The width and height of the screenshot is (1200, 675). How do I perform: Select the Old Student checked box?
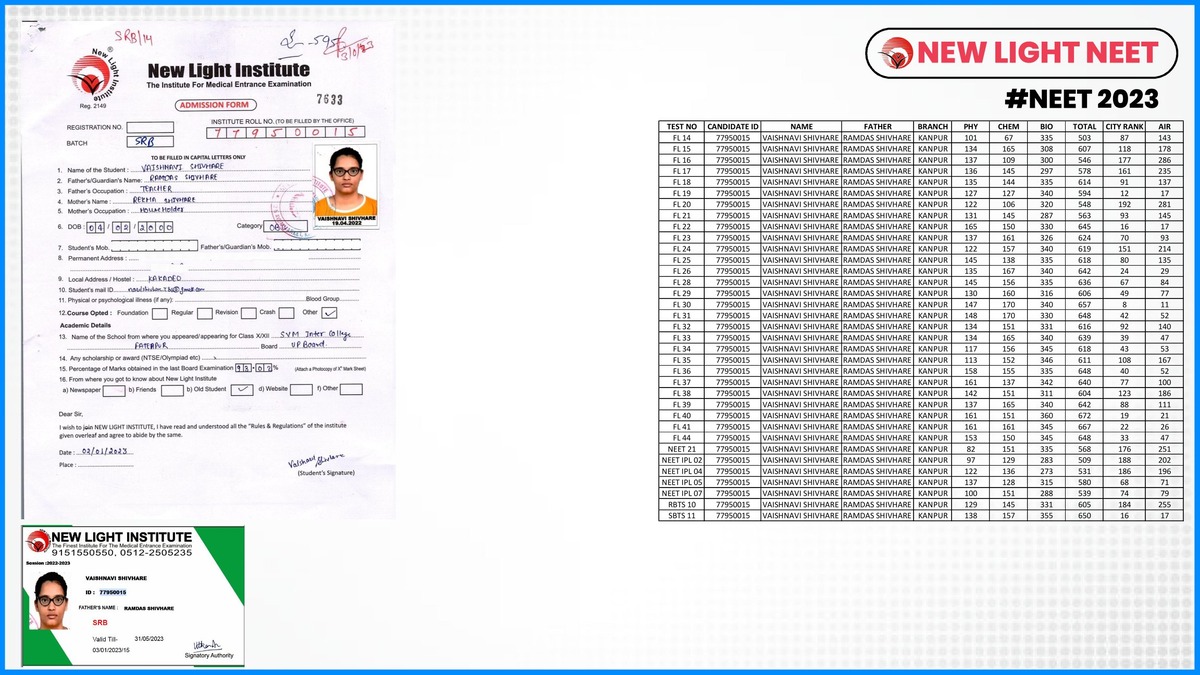tap(241, 390)
